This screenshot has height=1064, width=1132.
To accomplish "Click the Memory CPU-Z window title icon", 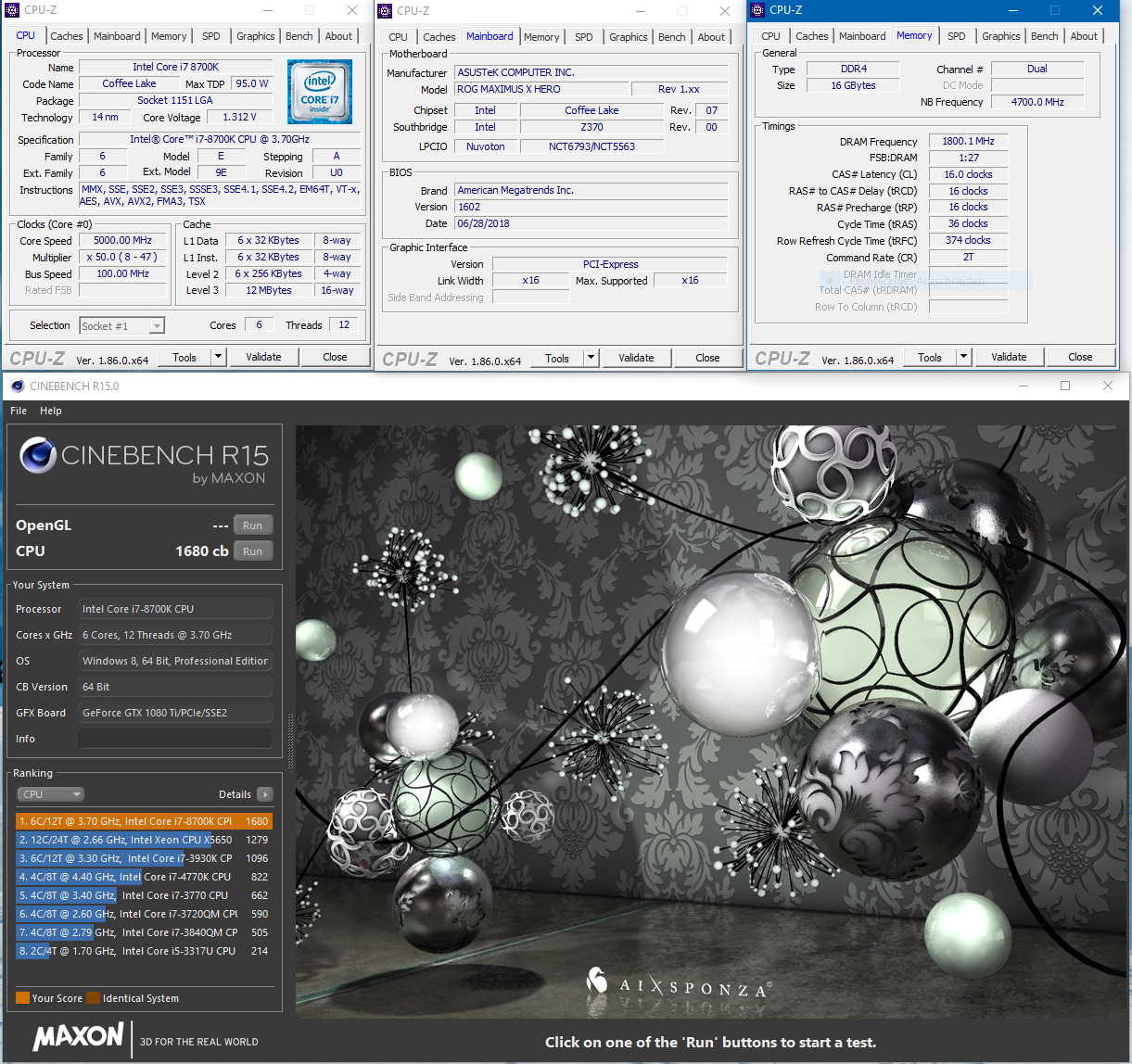I will click(757, 10).
